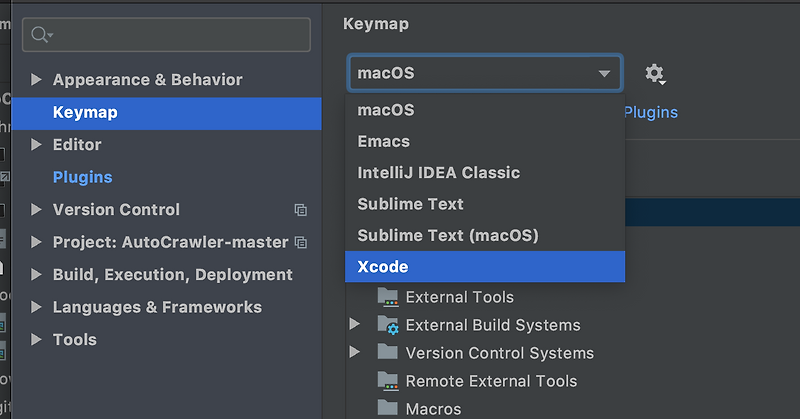Viewport: 800px width, 419px height.
Task: Expand the Editor settings section
Action: coord(37,145)
